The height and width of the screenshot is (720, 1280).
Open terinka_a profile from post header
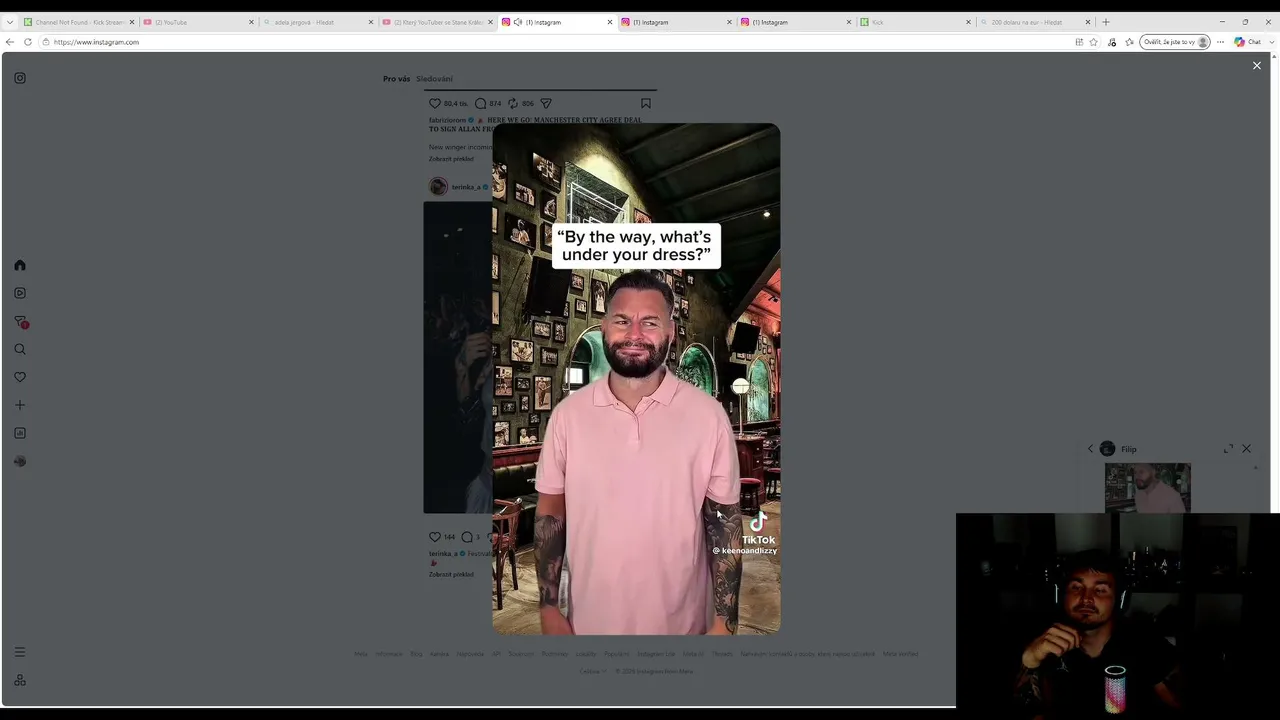pos(464,187)
